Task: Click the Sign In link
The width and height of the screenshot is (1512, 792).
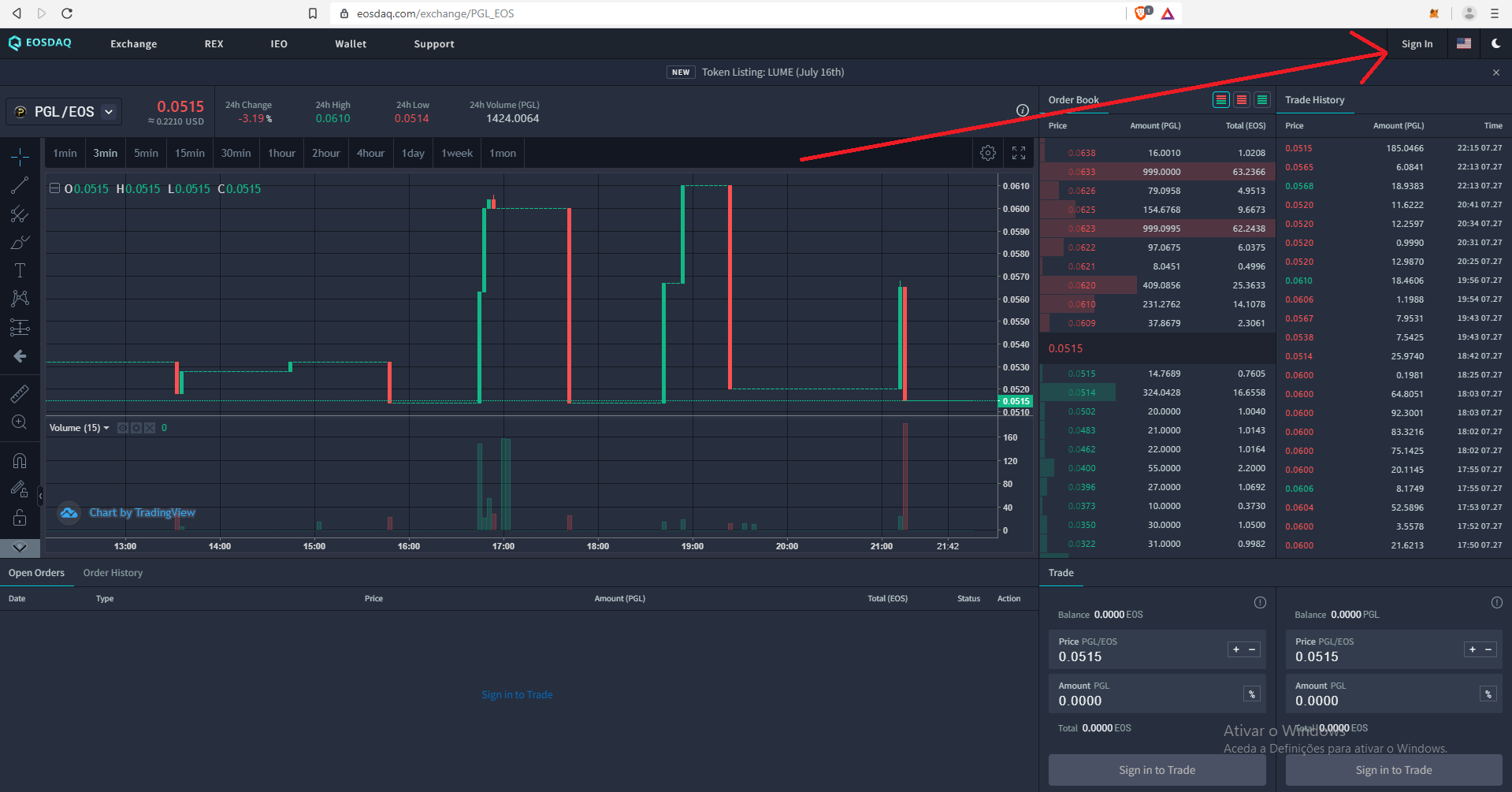Action: [1417, 44]
